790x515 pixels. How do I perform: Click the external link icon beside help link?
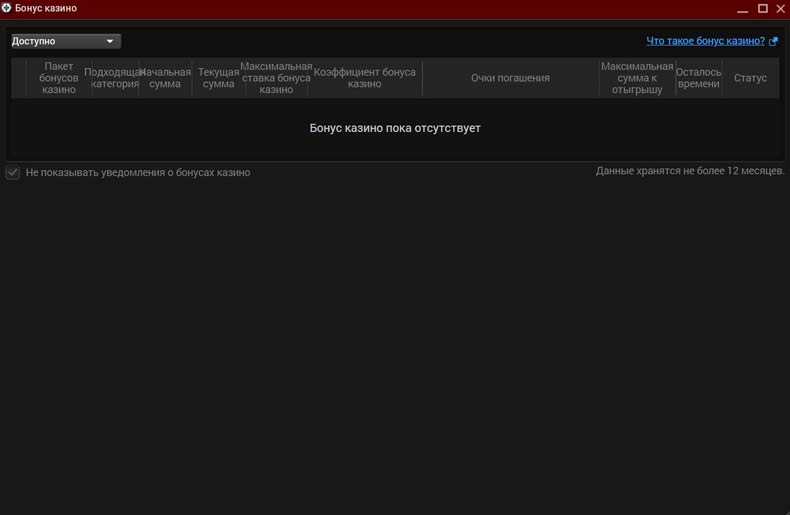coord(774,42)
